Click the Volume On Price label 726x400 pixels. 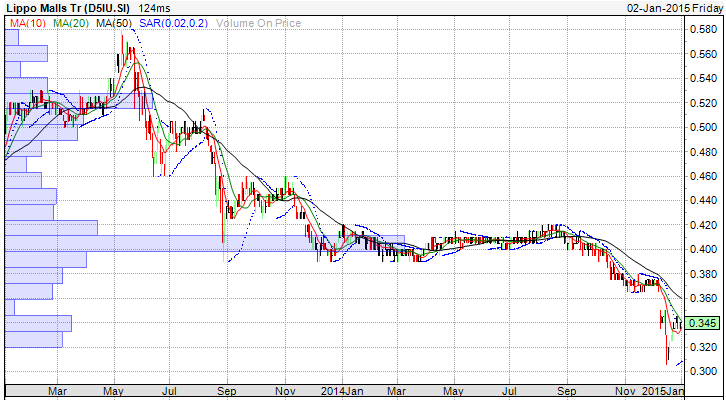coord(259,23)
